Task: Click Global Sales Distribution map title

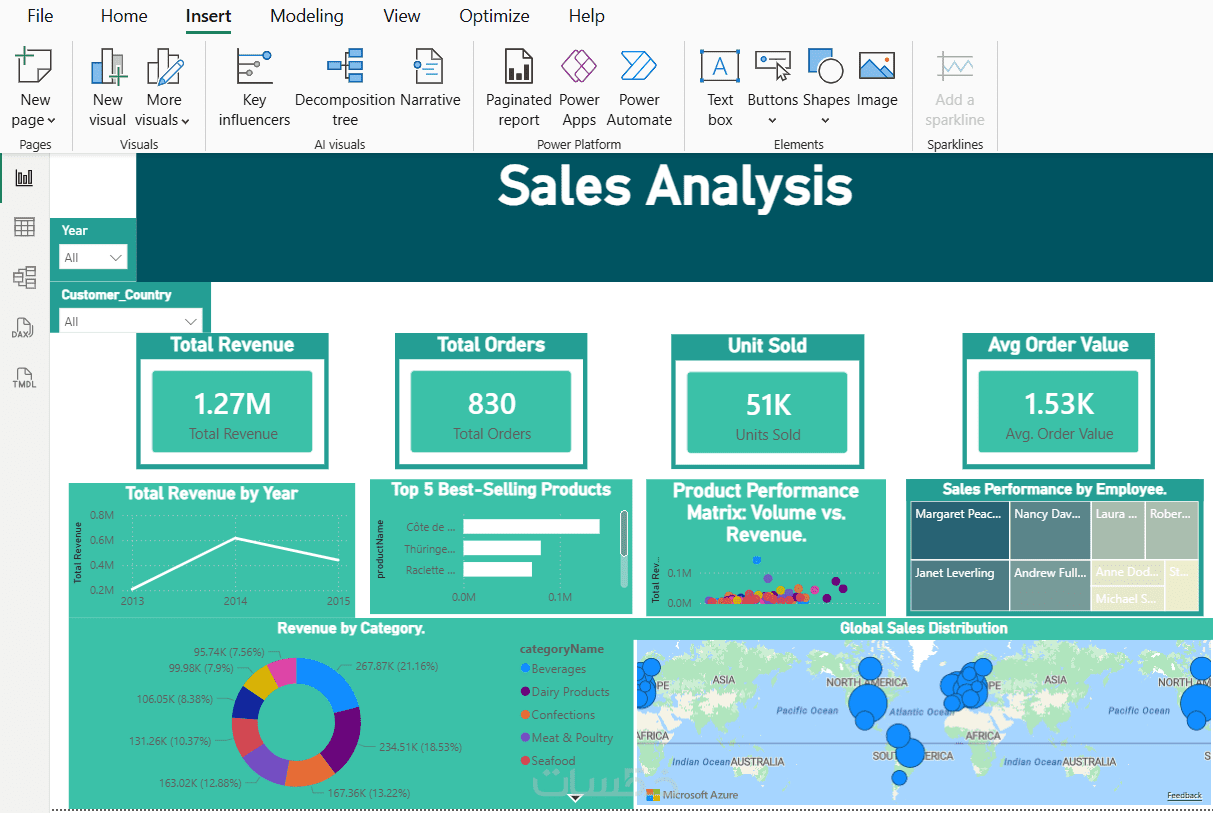Action: coord(923,628)
